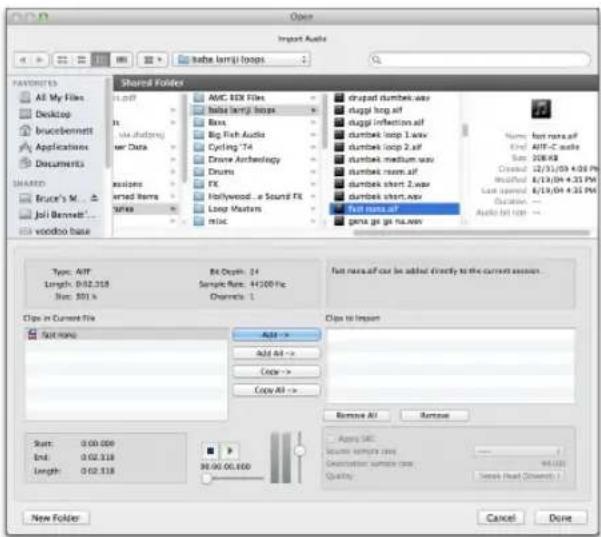Image resolution: width=601 pixels, height=537 pixels.
Task: Select file duggi hog.aif
Action: coord(395,110)
